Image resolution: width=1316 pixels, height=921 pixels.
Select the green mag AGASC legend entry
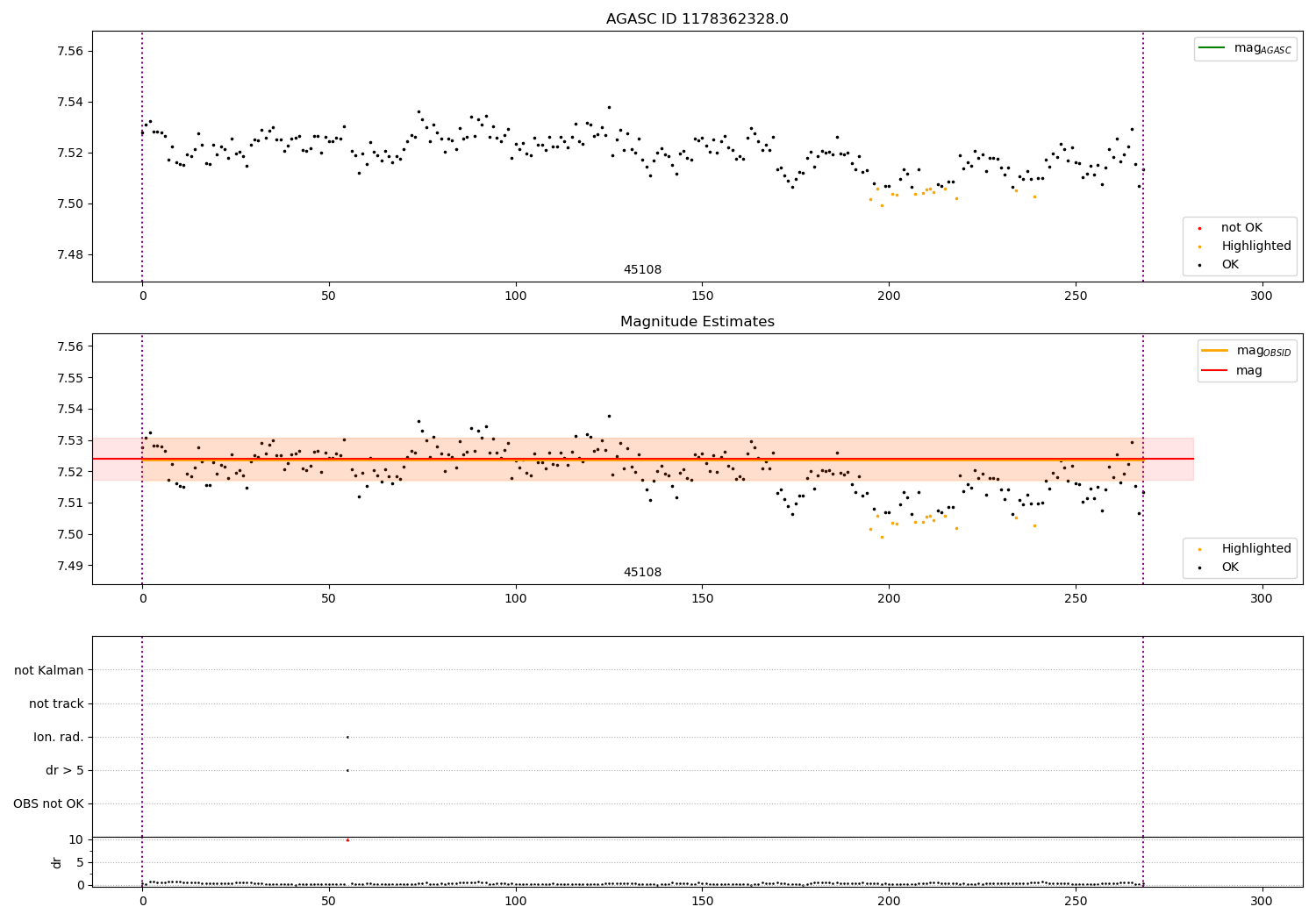pyautogui.click(x=1245, y=48)
